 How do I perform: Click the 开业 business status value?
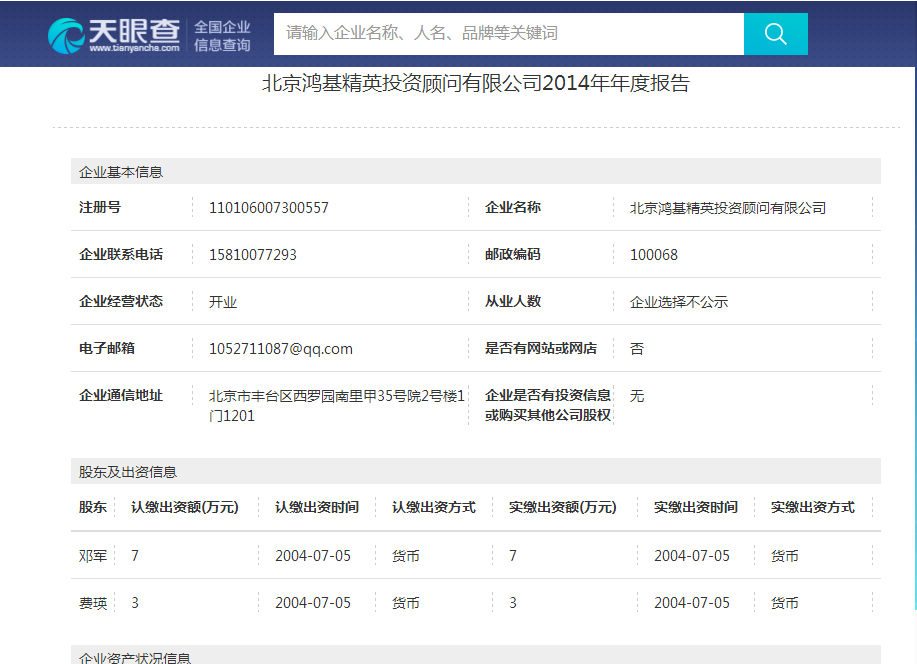click(222, 302)
